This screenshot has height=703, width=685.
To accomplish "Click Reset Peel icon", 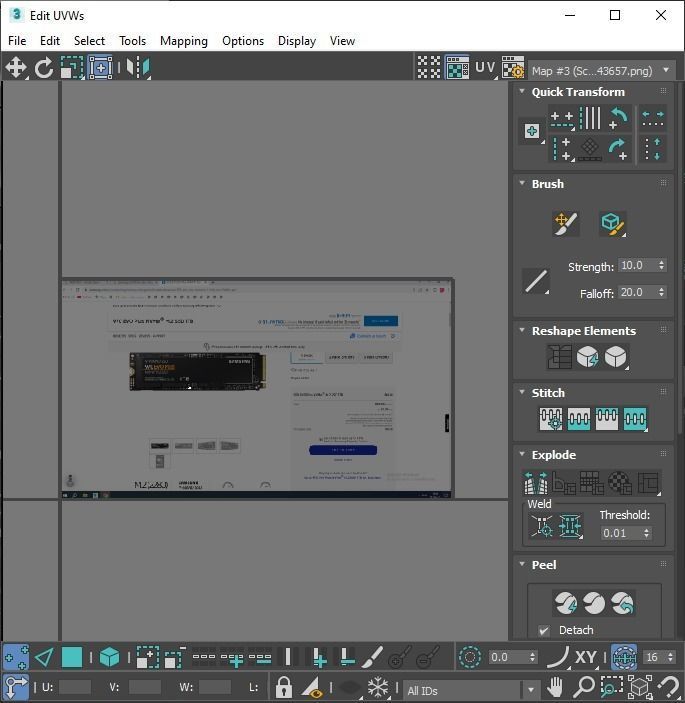I will click(x=622, y=603).
